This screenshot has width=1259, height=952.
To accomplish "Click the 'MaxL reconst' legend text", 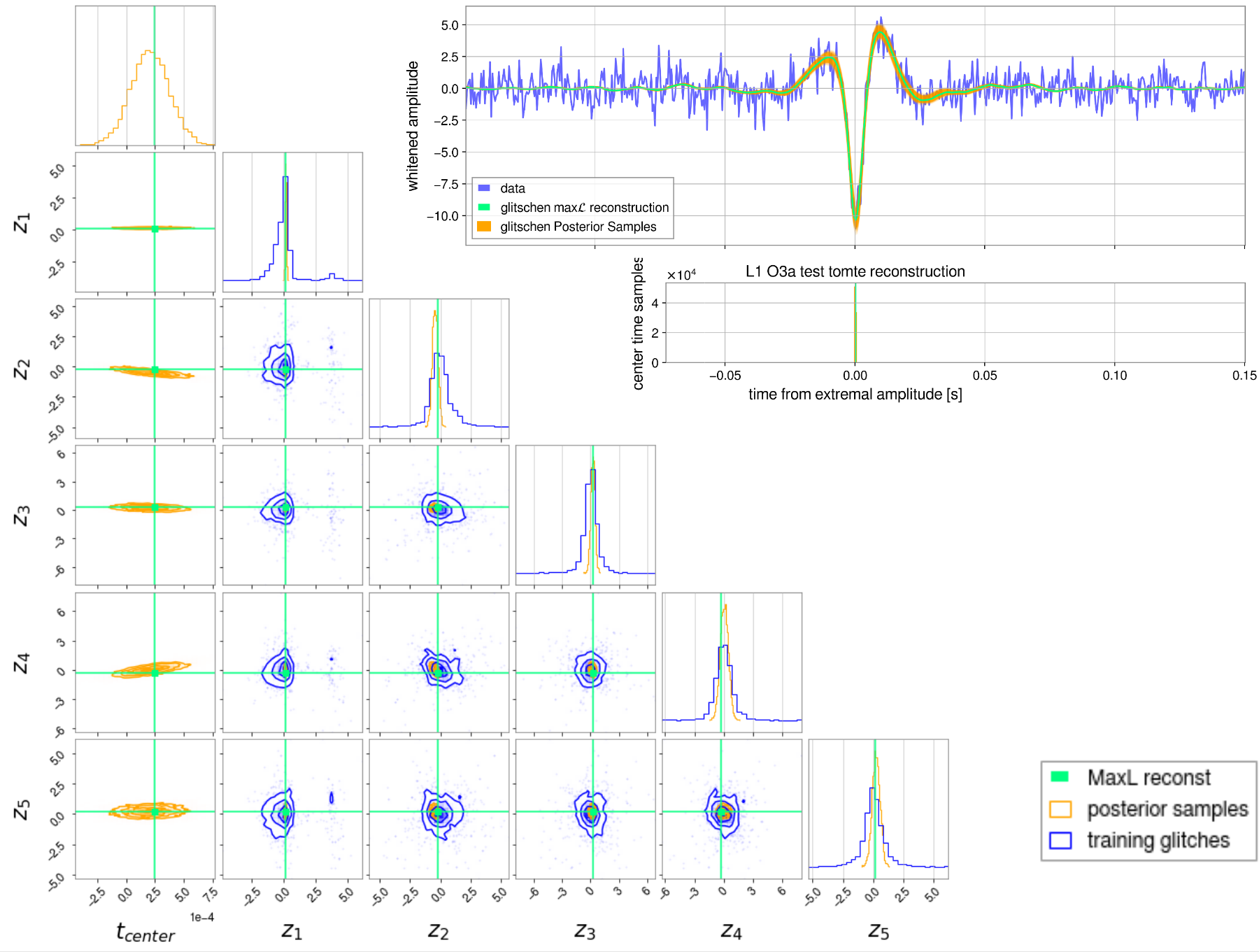I will pyautogui.click(x=1149, y=777).
